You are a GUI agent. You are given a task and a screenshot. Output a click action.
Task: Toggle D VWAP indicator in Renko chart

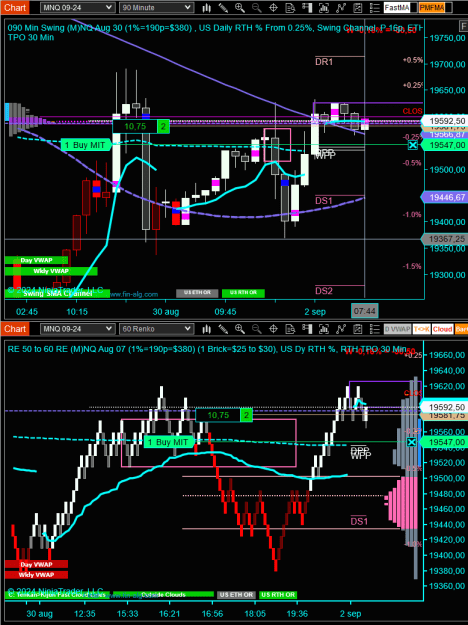click(x=397, y=329)
